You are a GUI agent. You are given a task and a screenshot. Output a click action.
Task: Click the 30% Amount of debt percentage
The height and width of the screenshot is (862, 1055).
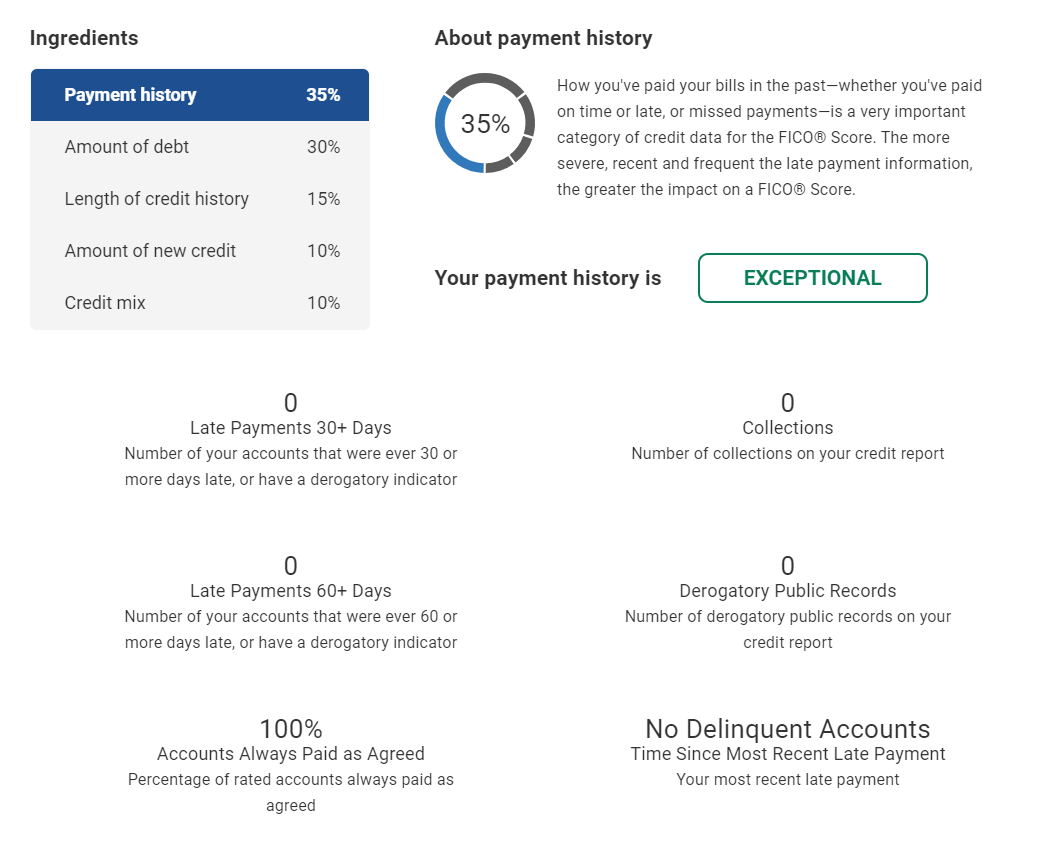coord(323,147)
